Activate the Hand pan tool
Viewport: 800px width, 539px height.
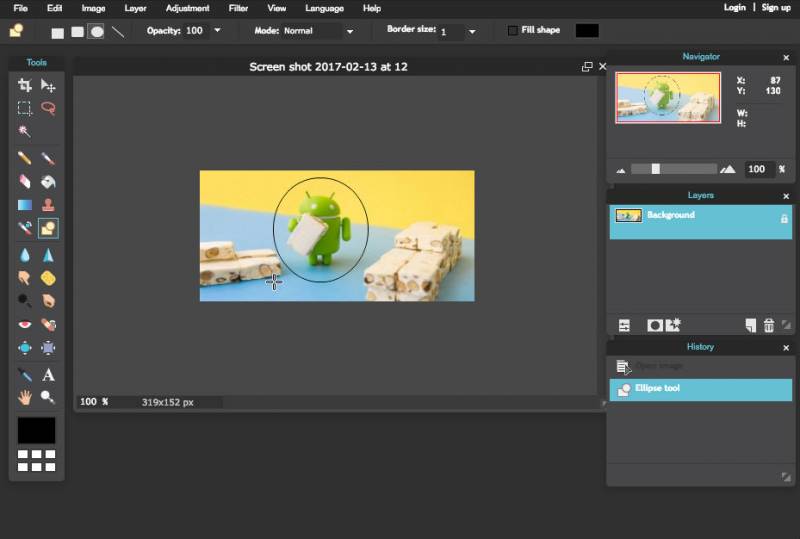(24, 397)
